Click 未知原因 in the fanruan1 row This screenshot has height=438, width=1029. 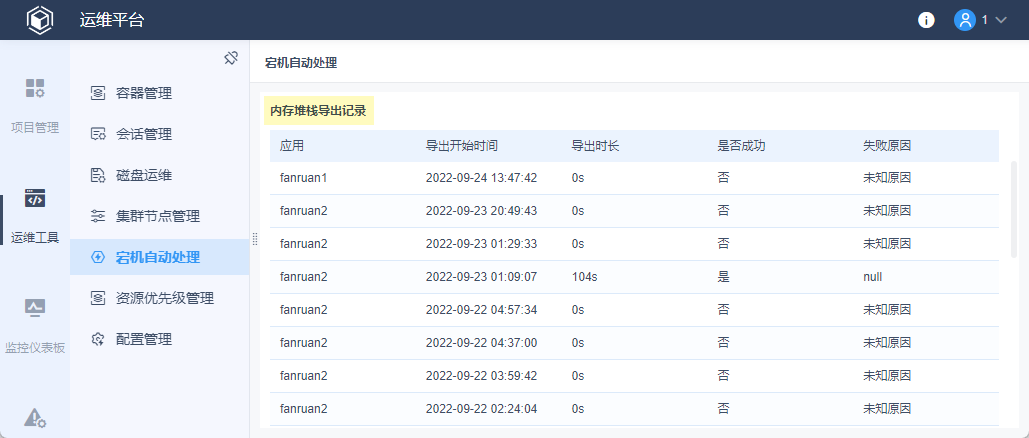(x=887, y=178)
